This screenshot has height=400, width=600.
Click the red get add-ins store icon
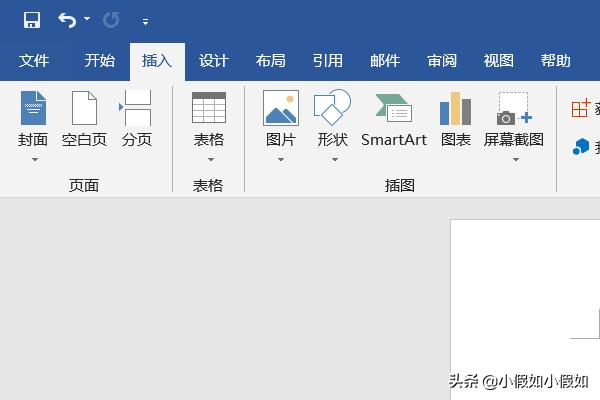tap(581, 108)
